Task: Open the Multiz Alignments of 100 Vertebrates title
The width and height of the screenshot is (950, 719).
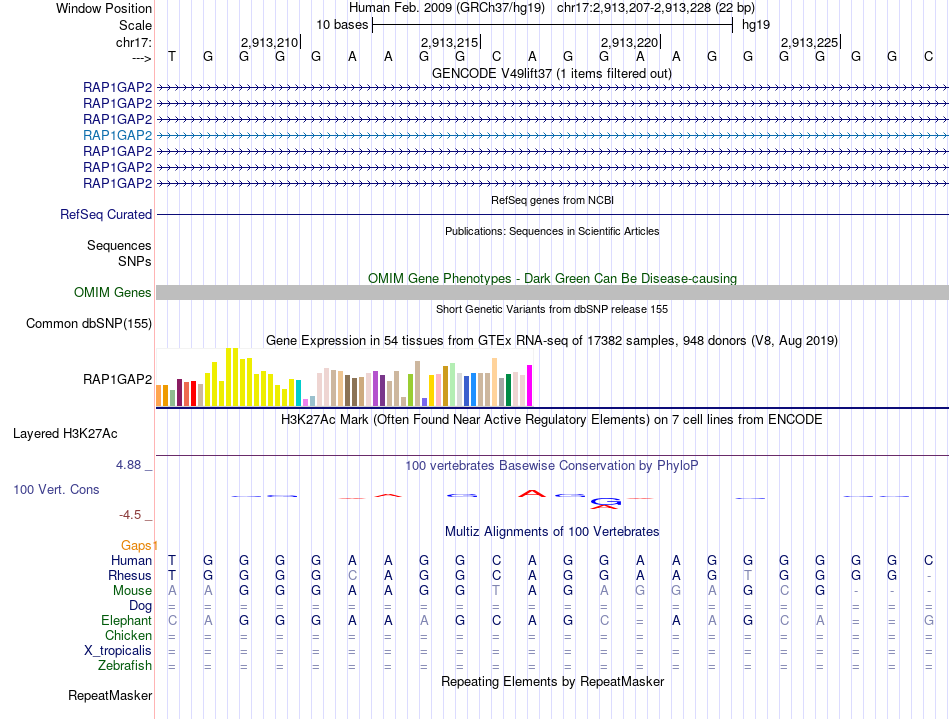Action: click(551, 531)
